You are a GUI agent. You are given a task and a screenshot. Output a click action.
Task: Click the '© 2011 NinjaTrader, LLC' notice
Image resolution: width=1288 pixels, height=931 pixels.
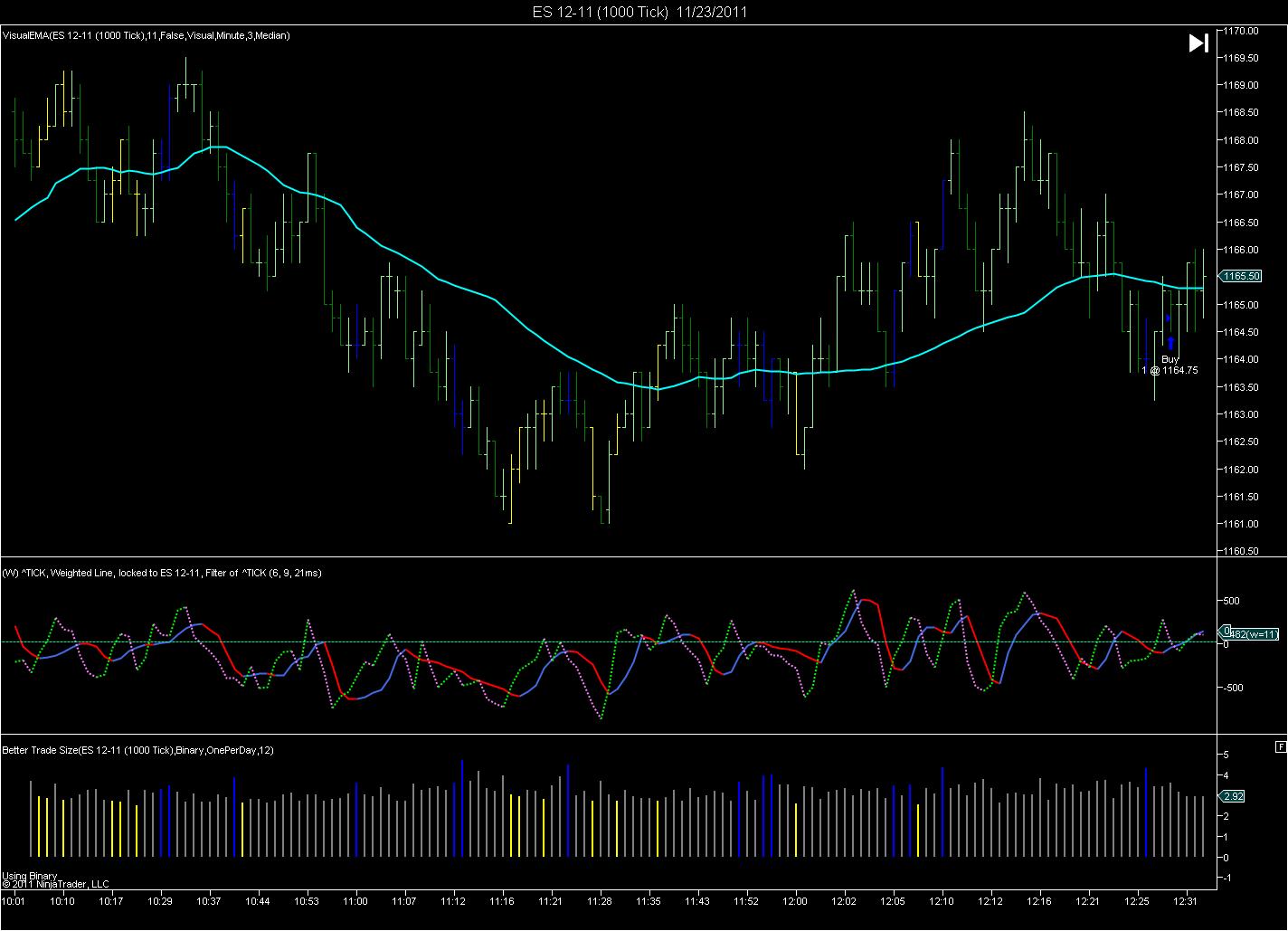point(55,884)
